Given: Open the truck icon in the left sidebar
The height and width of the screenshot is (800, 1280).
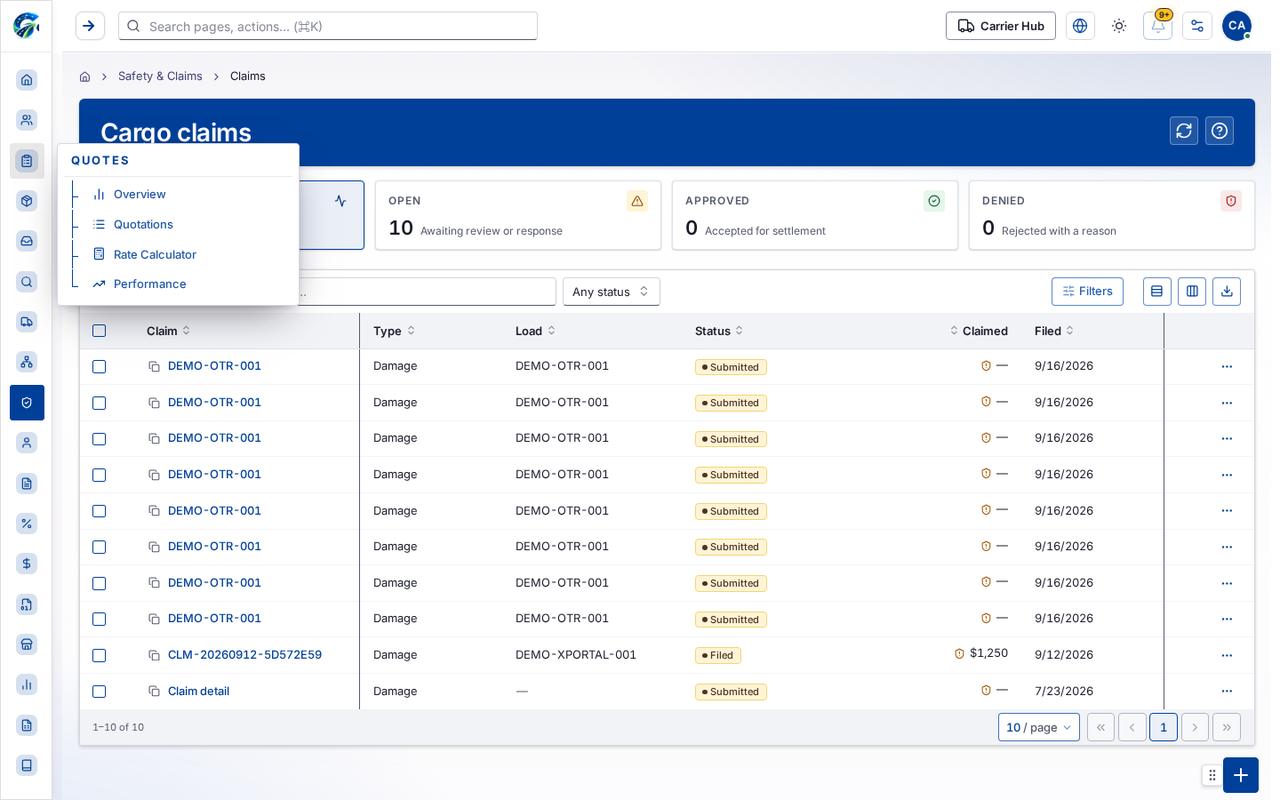Looking at the screenshot, I should (x=27, y=322).
